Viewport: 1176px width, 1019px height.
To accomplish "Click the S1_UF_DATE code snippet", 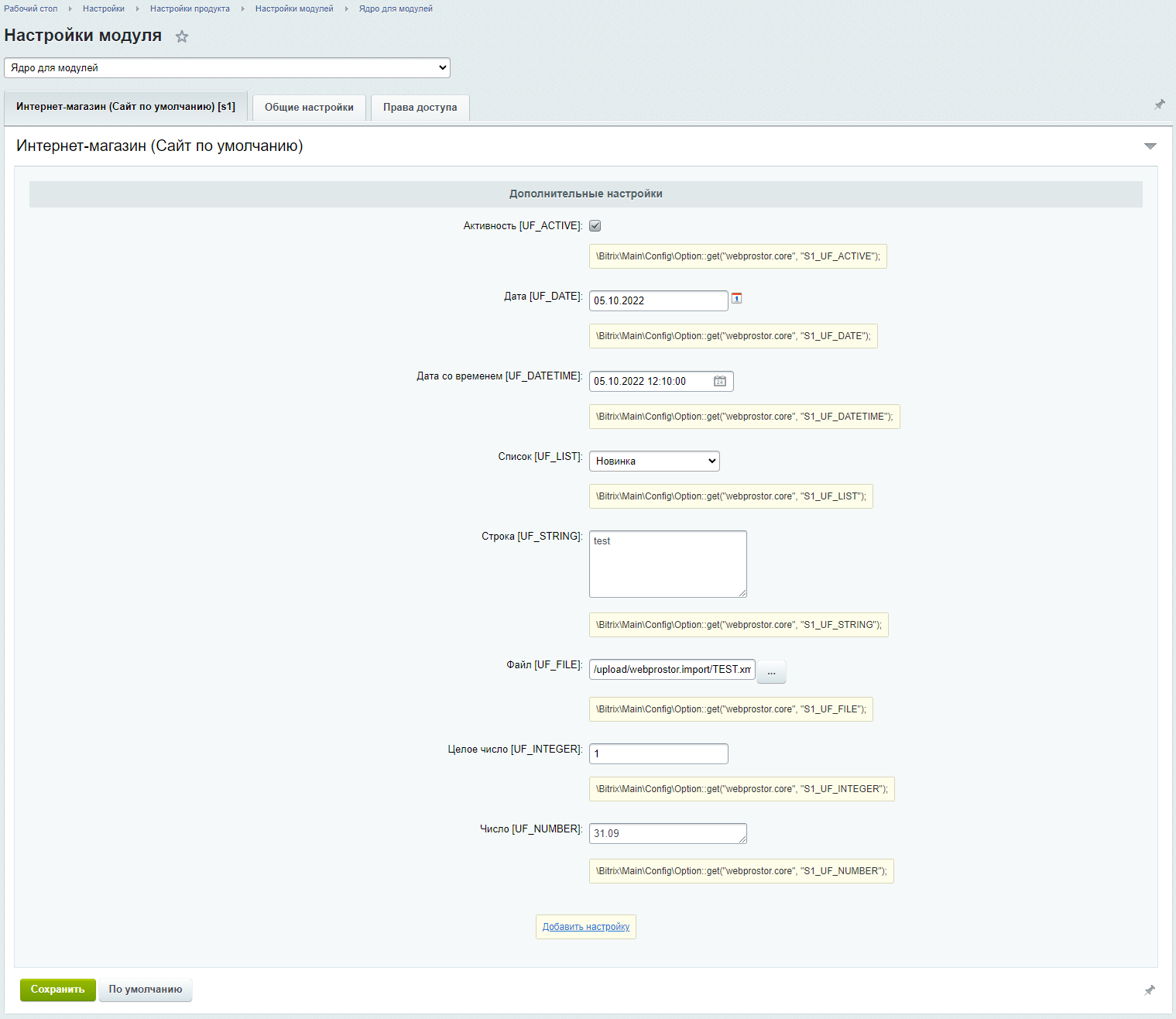I will (733, 336).
